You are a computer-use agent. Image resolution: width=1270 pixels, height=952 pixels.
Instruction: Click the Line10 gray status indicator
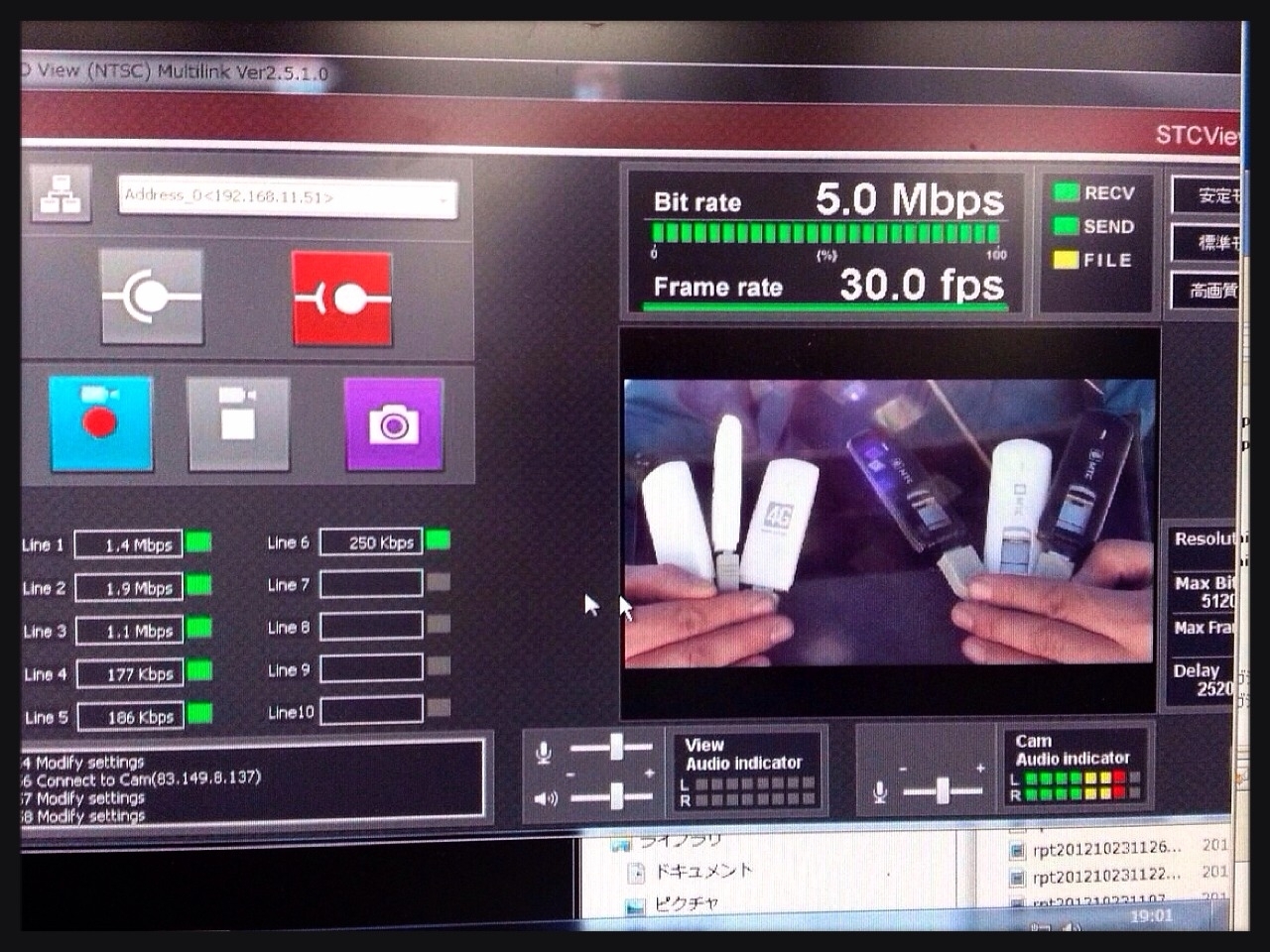pos(439,707)
